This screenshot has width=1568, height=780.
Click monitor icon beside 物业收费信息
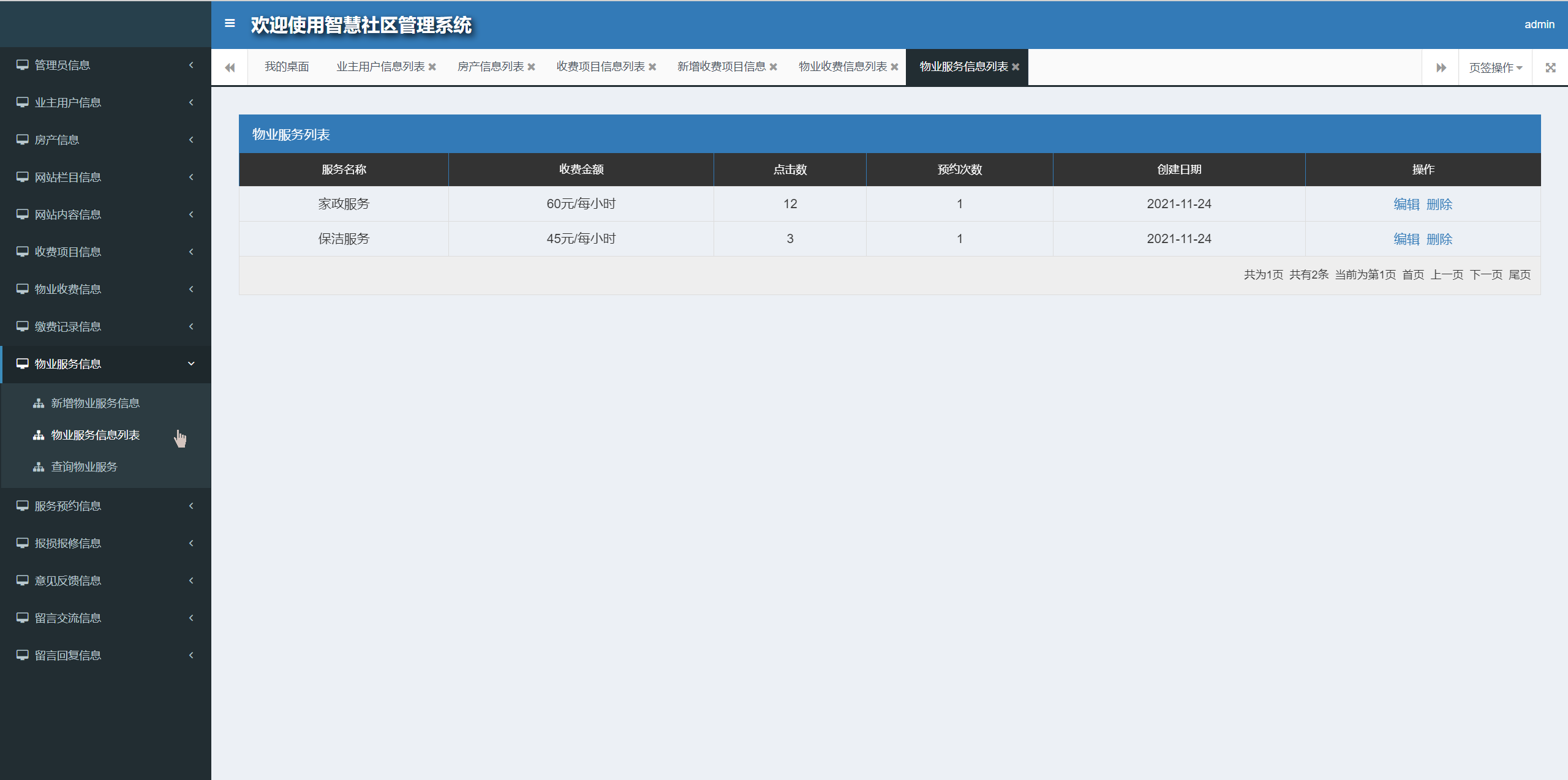coord(23,289)
